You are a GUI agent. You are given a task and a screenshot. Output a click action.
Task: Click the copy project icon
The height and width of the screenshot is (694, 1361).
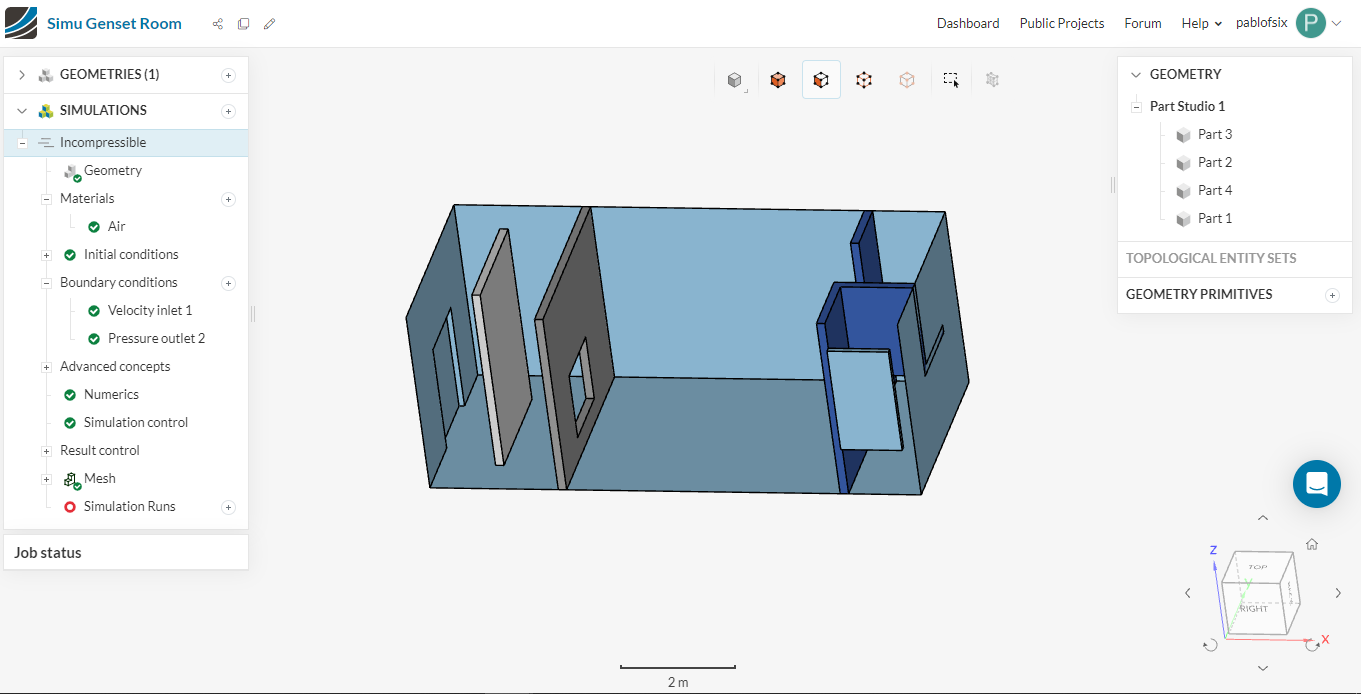point(243,24)
